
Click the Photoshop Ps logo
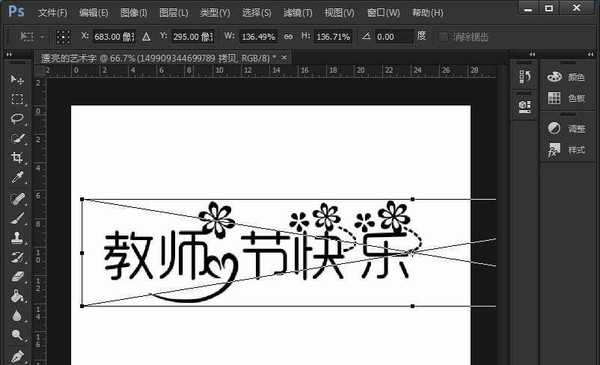point(16,11)
